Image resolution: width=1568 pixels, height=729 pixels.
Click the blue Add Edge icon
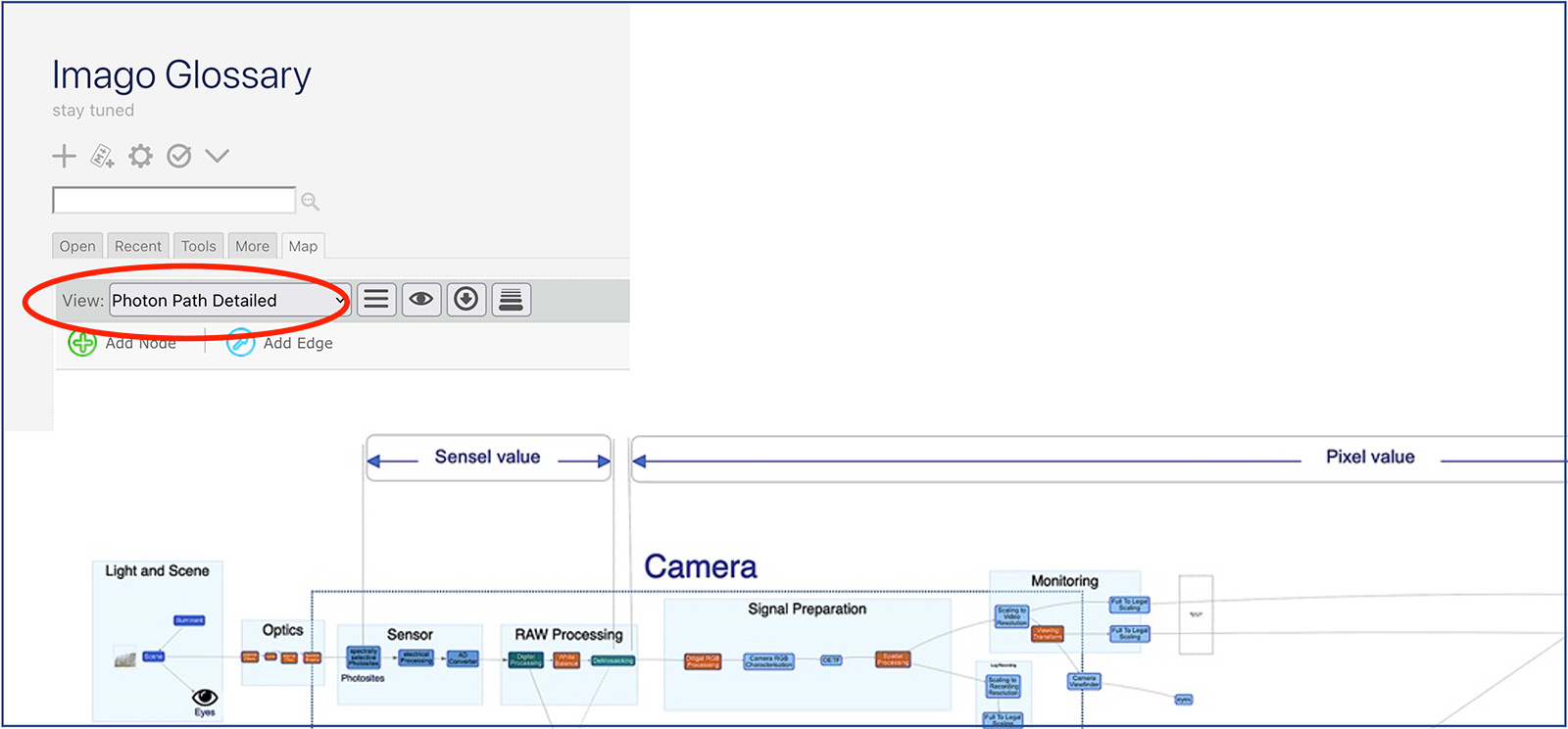[x=240, y=343]
